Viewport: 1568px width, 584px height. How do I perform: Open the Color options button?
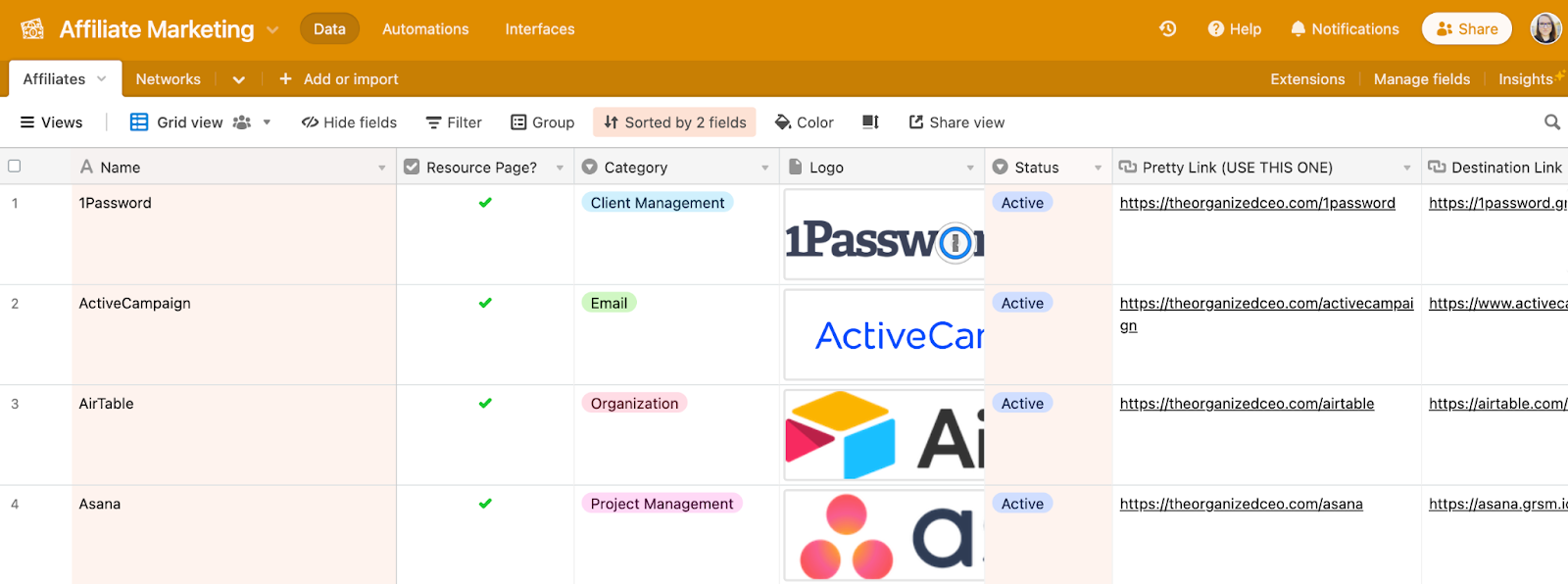click(x=805, y=122)
